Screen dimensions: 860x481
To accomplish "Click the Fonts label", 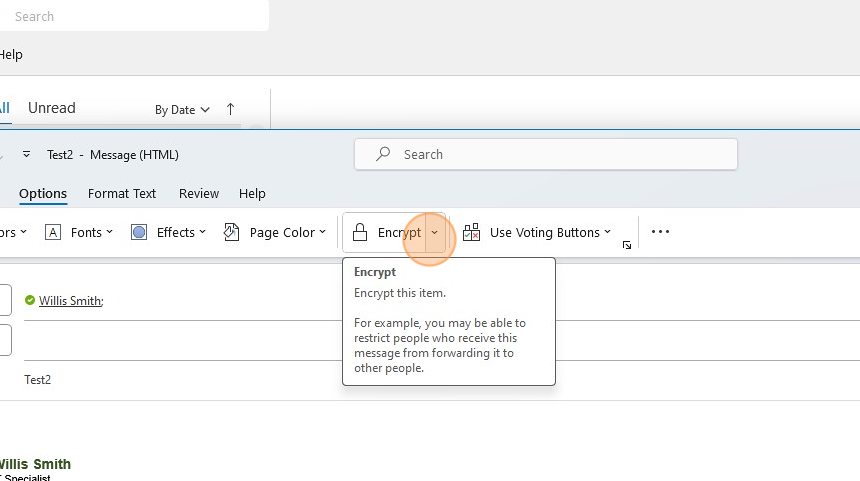I will coord(86,233).
